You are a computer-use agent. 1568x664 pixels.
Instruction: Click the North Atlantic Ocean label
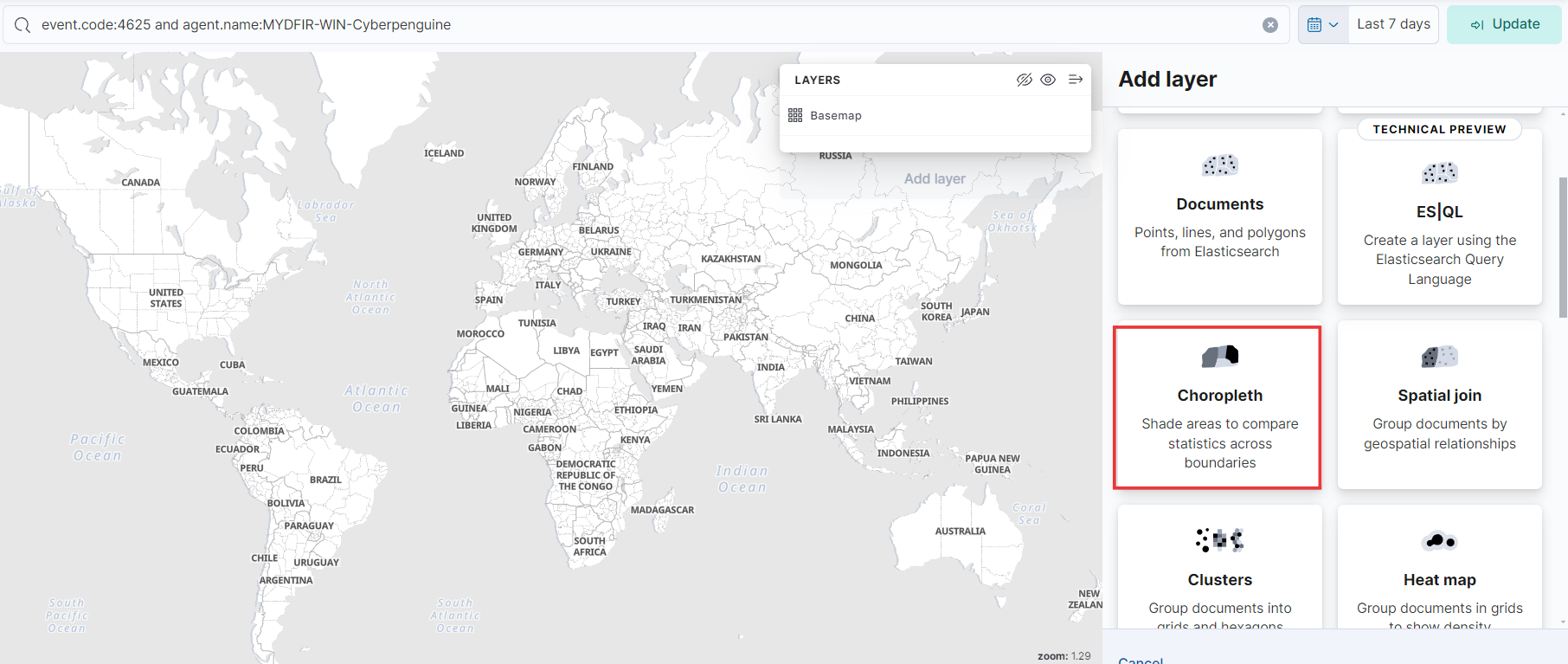[x=370, y=297]
